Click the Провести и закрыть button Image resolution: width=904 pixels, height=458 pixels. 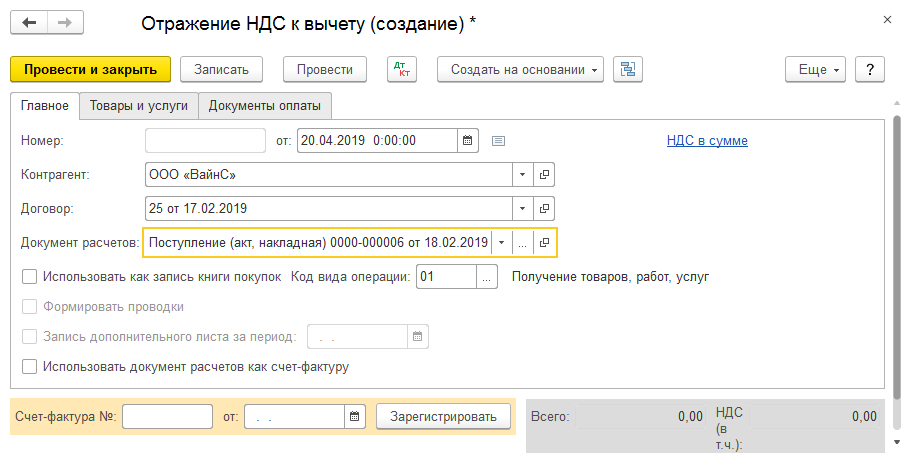pos(90,69)
